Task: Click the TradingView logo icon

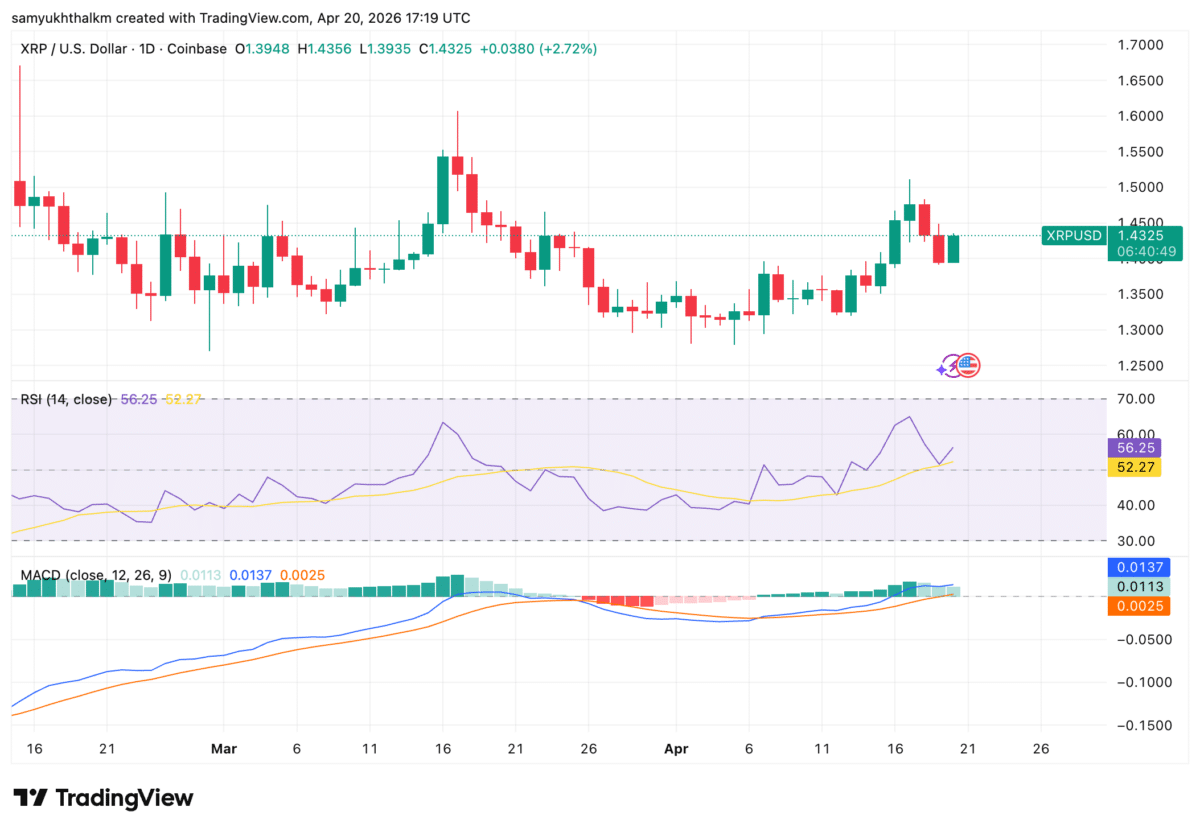Action: [x=31, y=797]
